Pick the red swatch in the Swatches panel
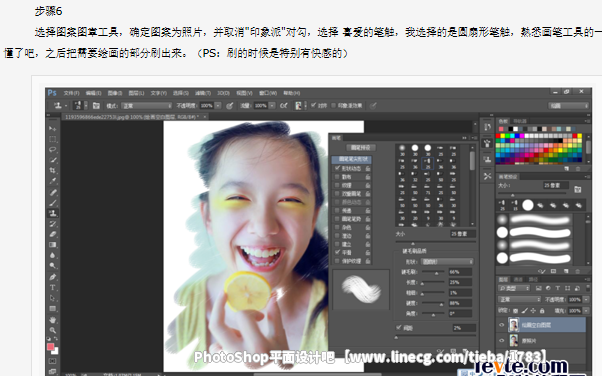The height and width of the screenshot is (376, 602). pos(498,136)
